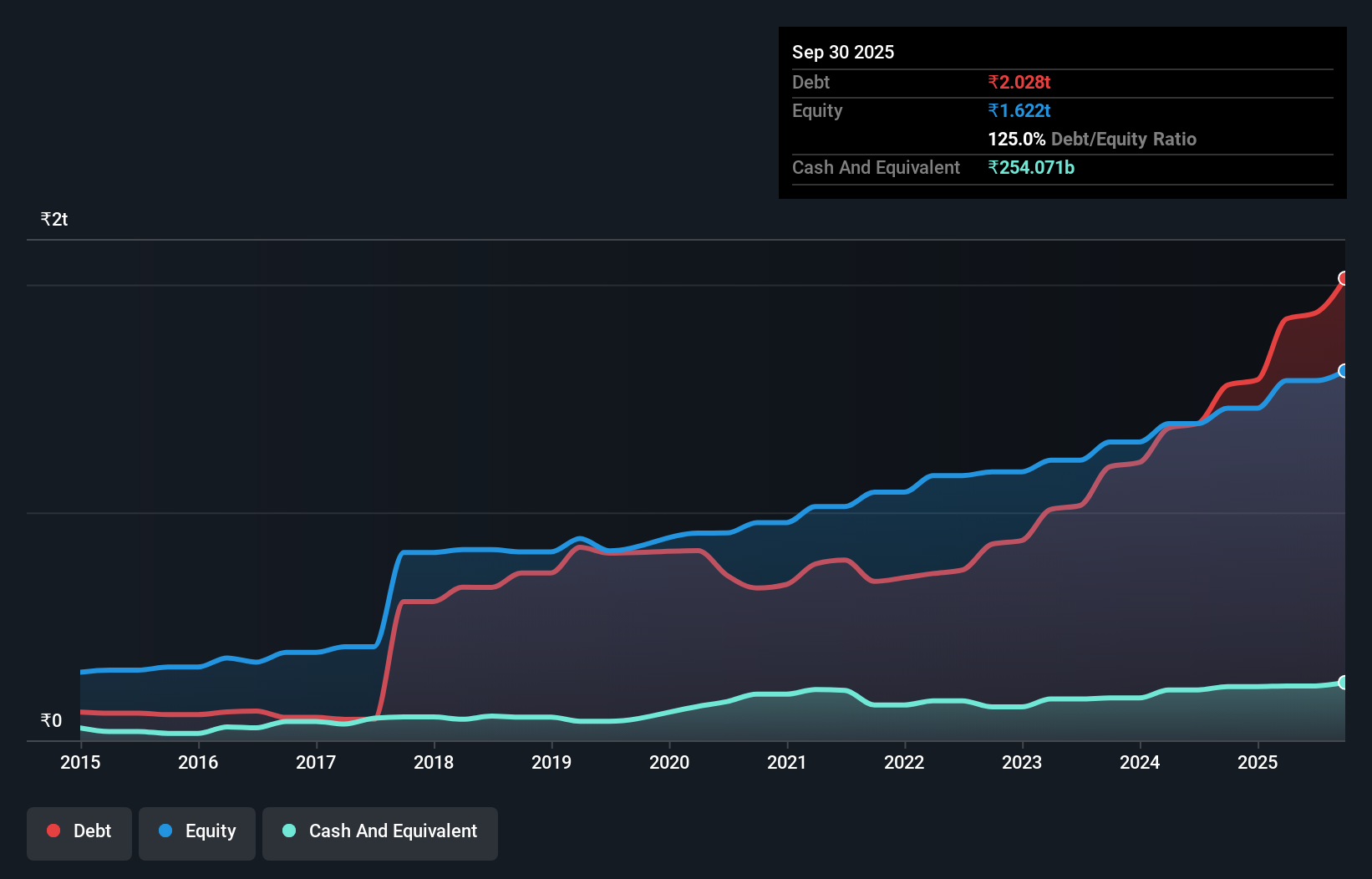Toggle the Debt series visibility

coord(79,832)
